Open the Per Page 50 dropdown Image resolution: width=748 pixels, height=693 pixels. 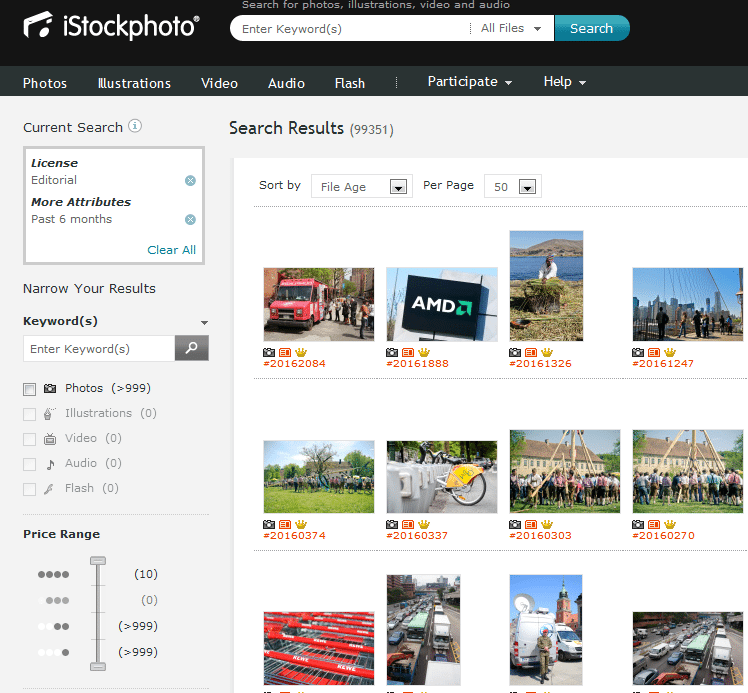pos(512,186)
